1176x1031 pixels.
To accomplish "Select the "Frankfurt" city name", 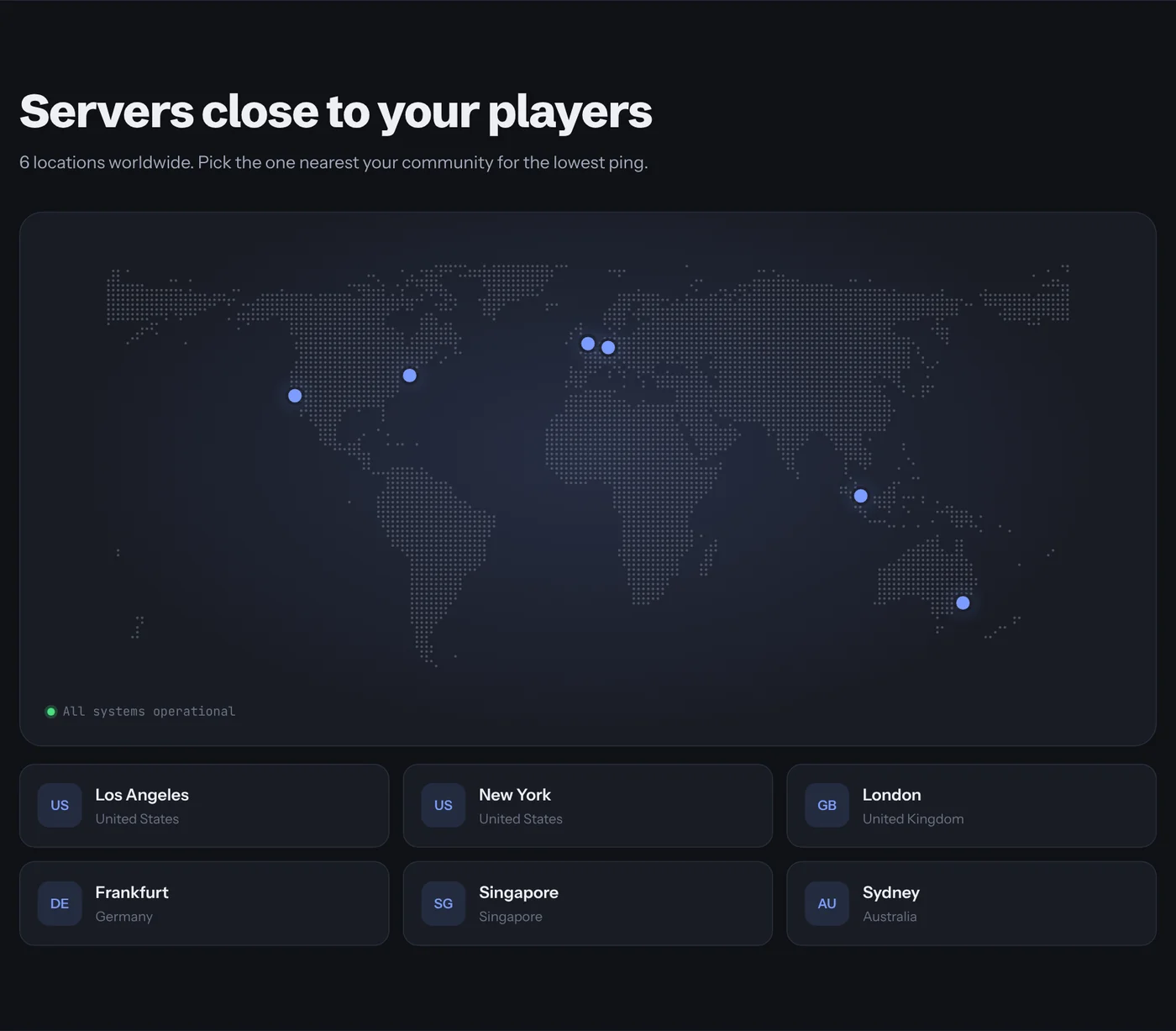I will pos(132,892).
